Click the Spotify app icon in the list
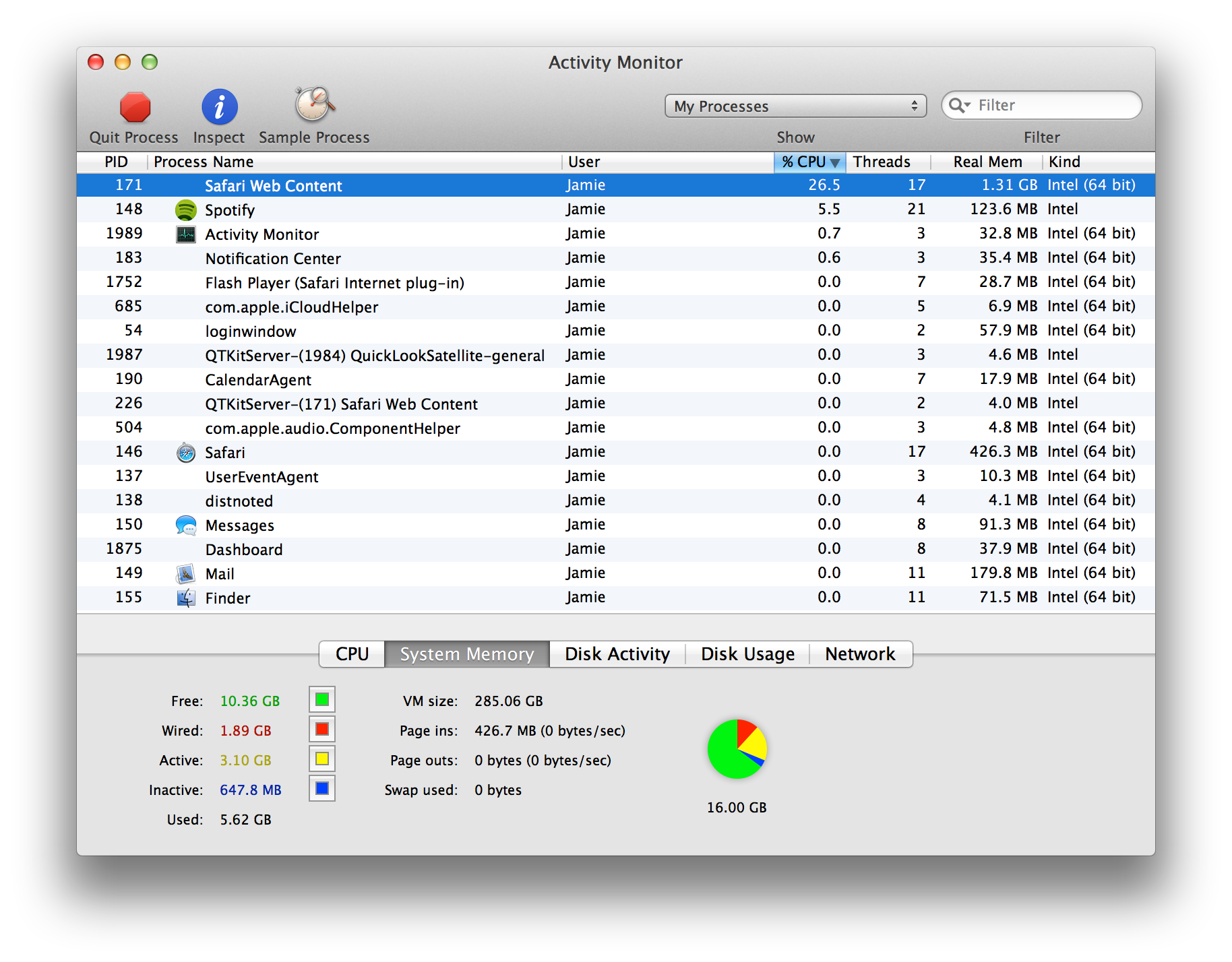The image size is (1232, 962). point(185,210)
